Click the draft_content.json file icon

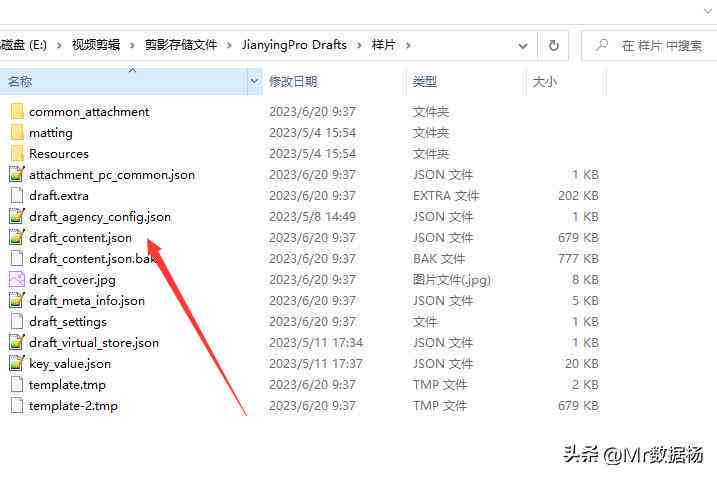point(17,238)
